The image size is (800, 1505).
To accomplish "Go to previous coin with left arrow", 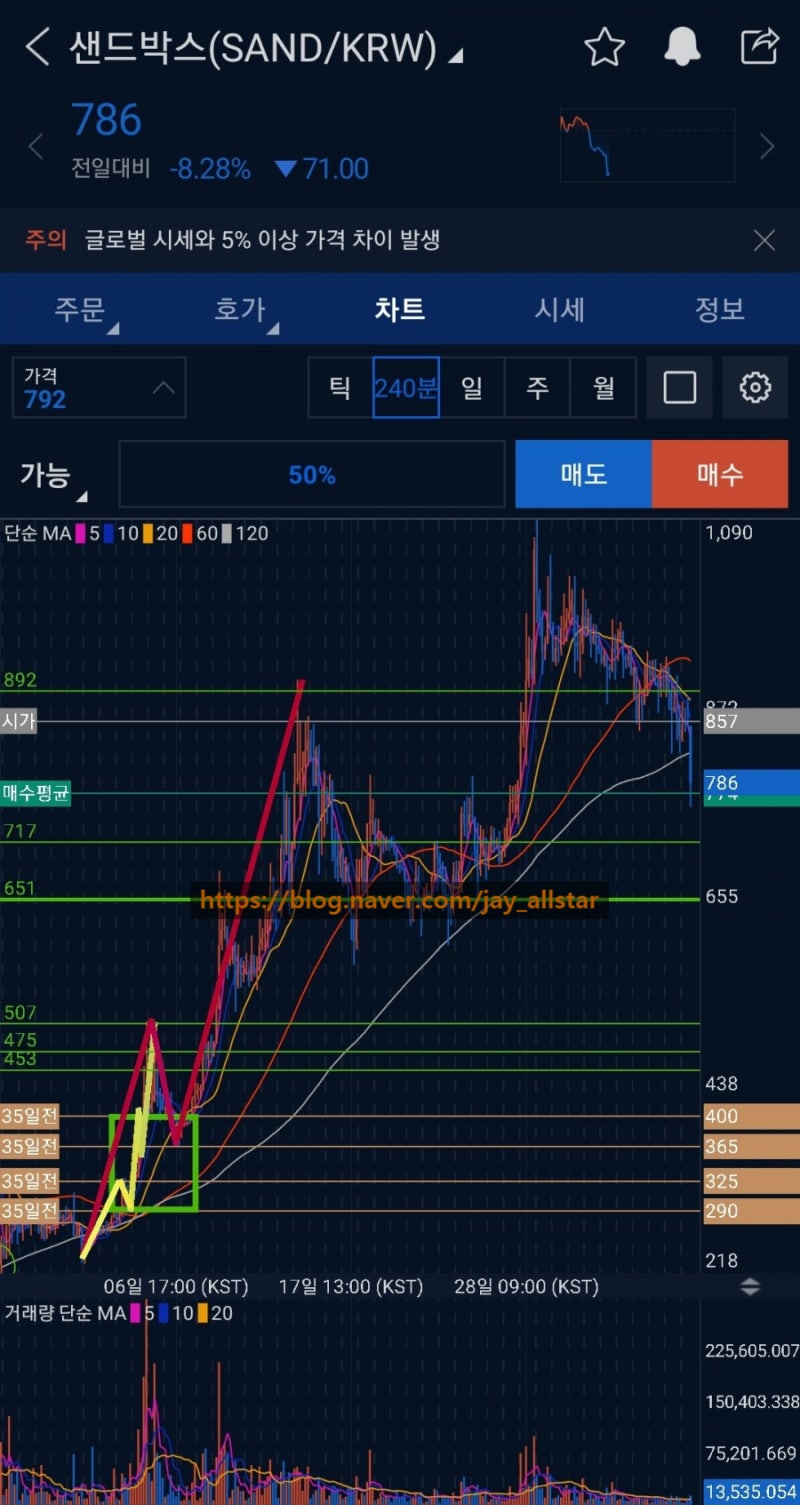I will pos(35,147).
